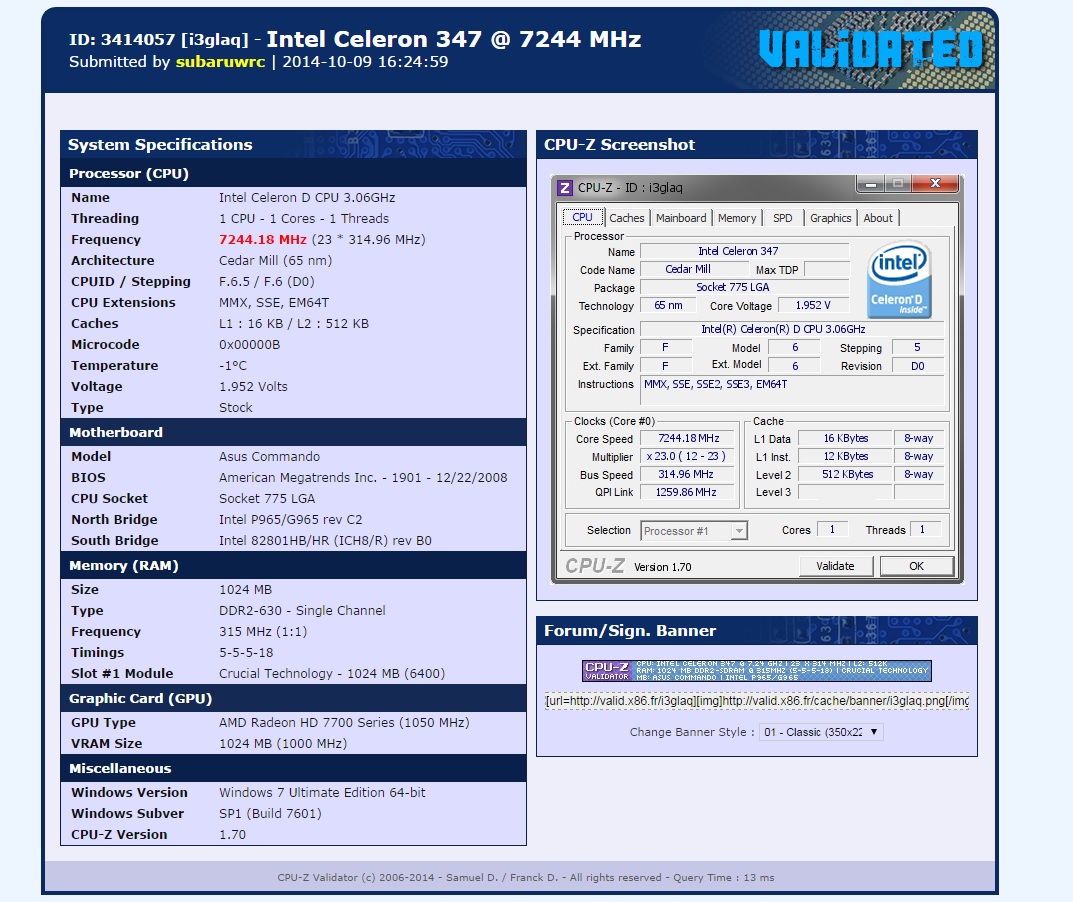The height and width of the screenshot is (902, 1073).
Task: Click the QPI Link 1259.86 MHz field
Action: (688, 492)
